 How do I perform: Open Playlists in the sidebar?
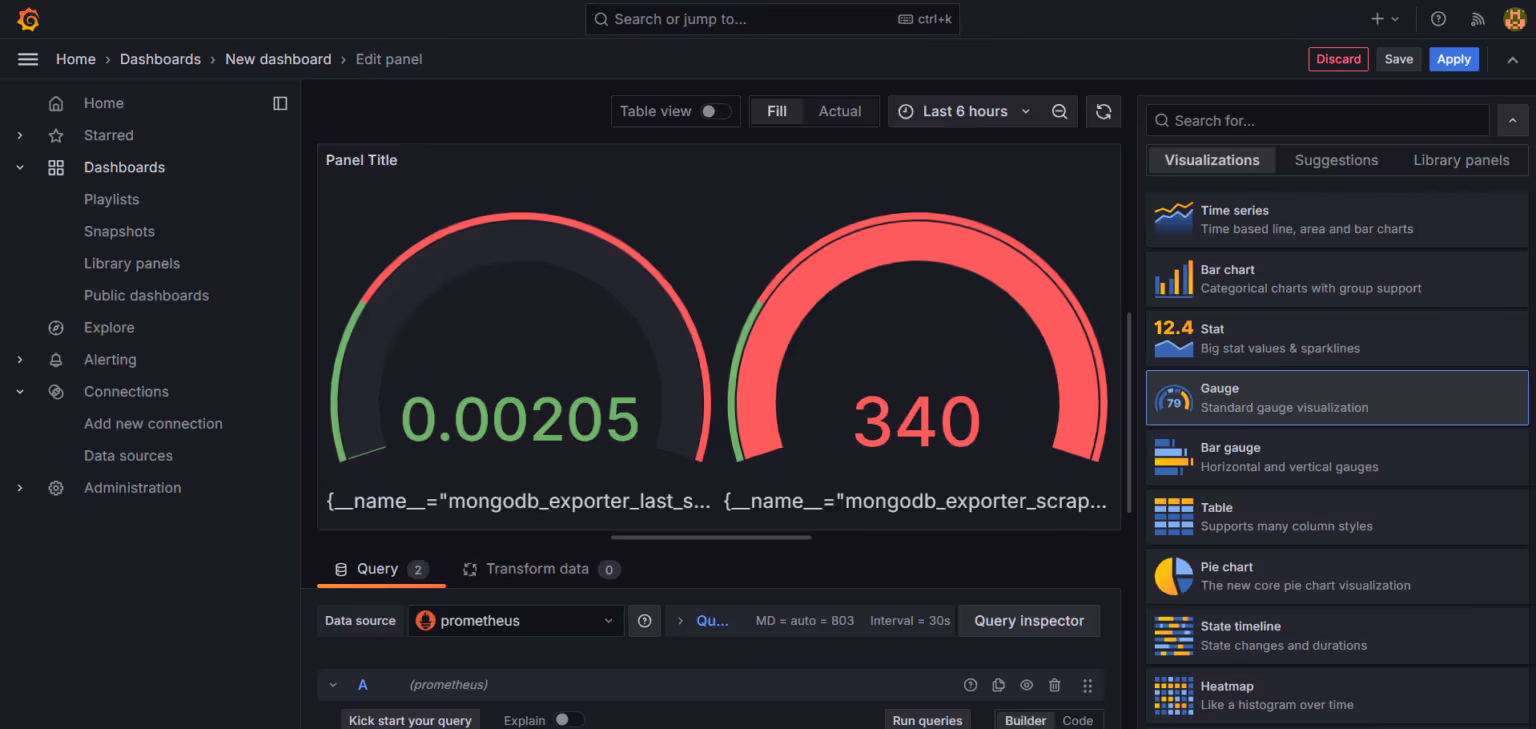(x=111, y=200)
